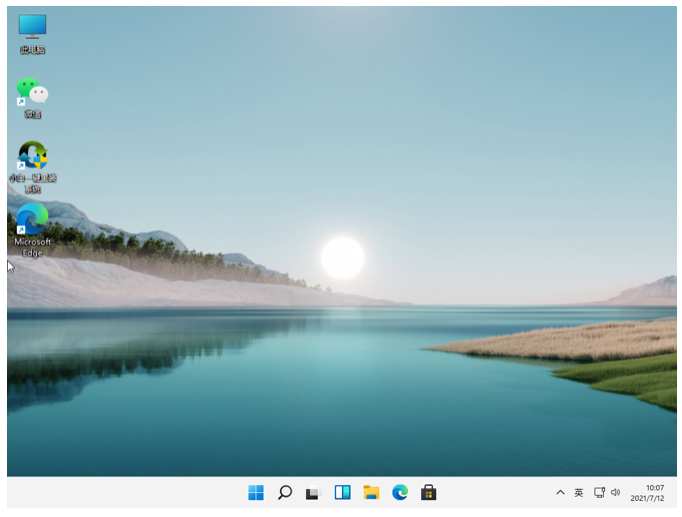Open Microsoft Store from taskbar
The image size is (682, 517).
tap(428, 493)
